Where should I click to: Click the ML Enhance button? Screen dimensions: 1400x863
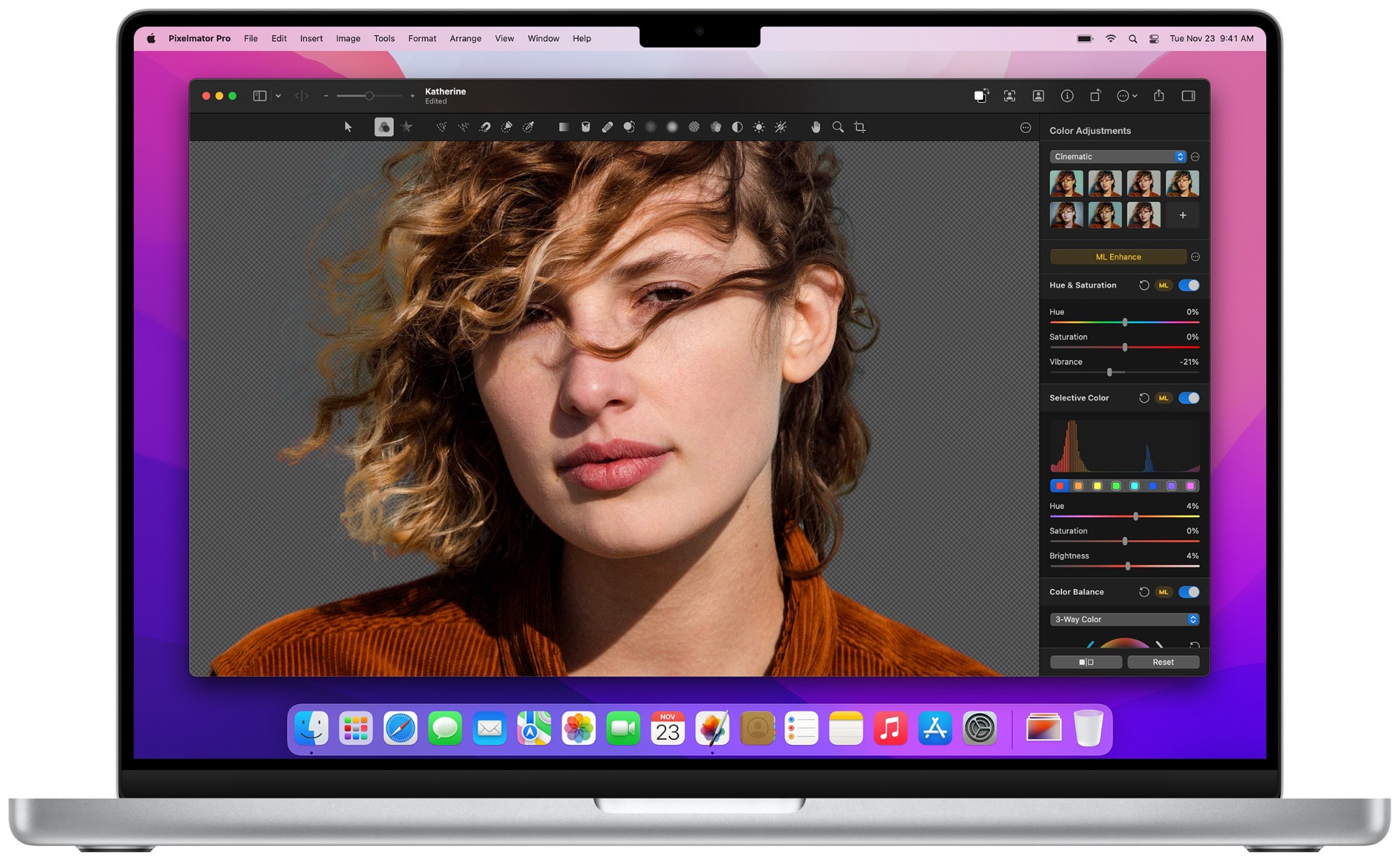pos(1117,257)
